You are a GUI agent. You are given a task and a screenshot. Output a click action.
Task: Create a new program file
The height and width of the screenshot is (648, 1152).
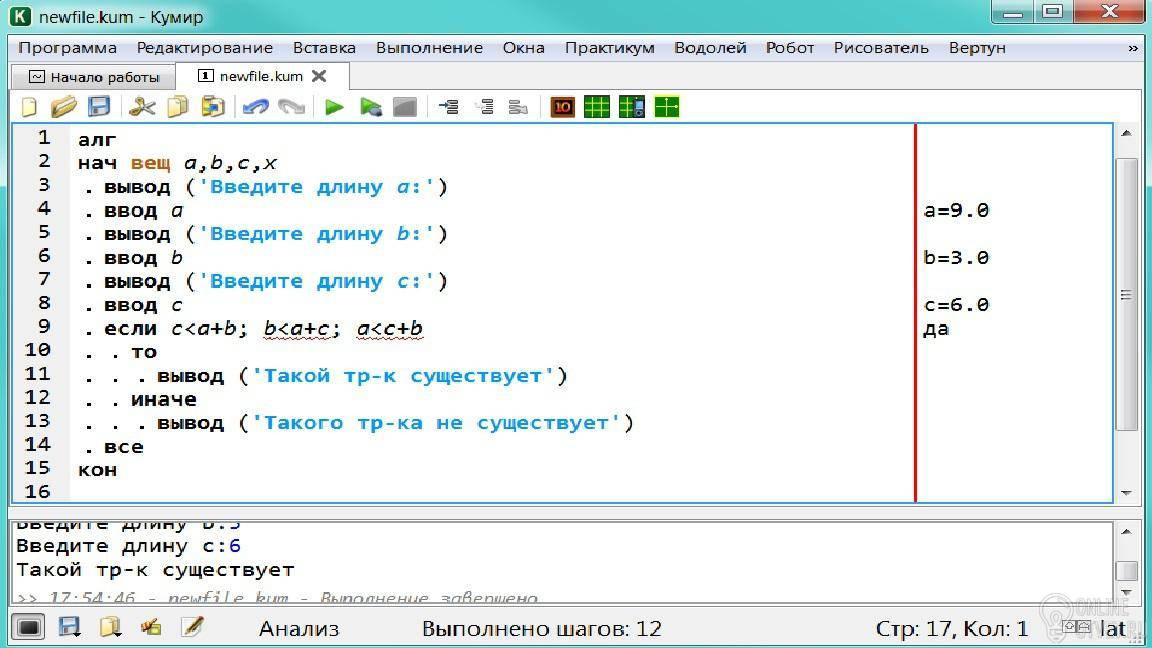tap(29, 107)
